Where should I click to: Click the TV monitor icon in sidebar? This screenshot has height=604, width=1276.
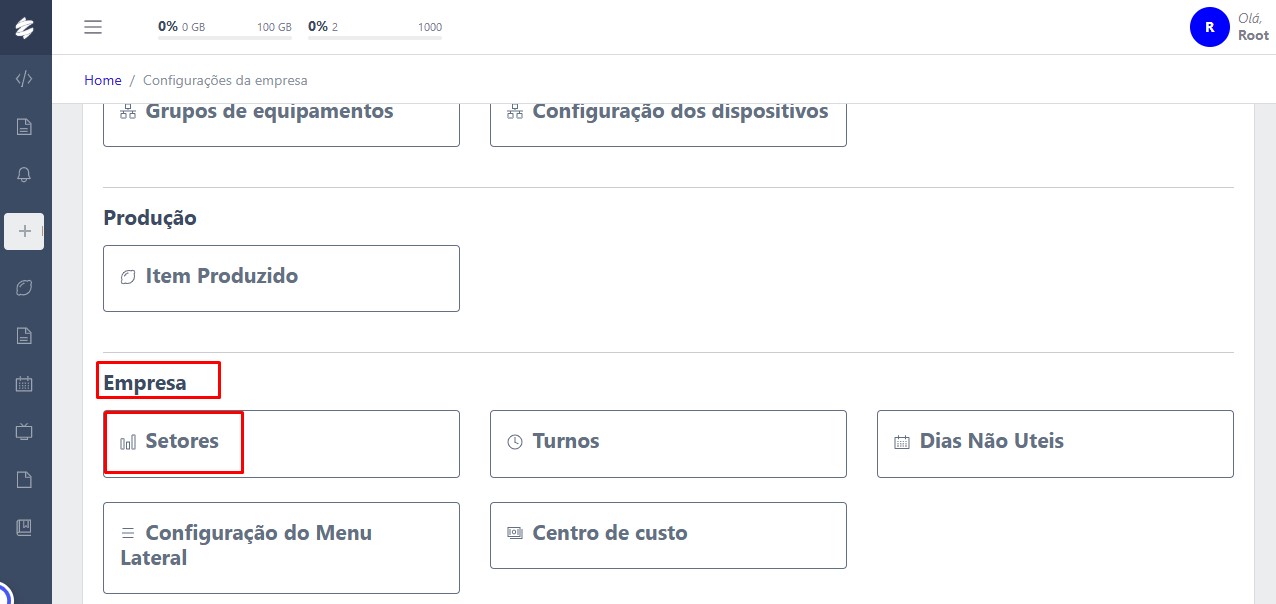pyautogui.click(x=25, y=432)
